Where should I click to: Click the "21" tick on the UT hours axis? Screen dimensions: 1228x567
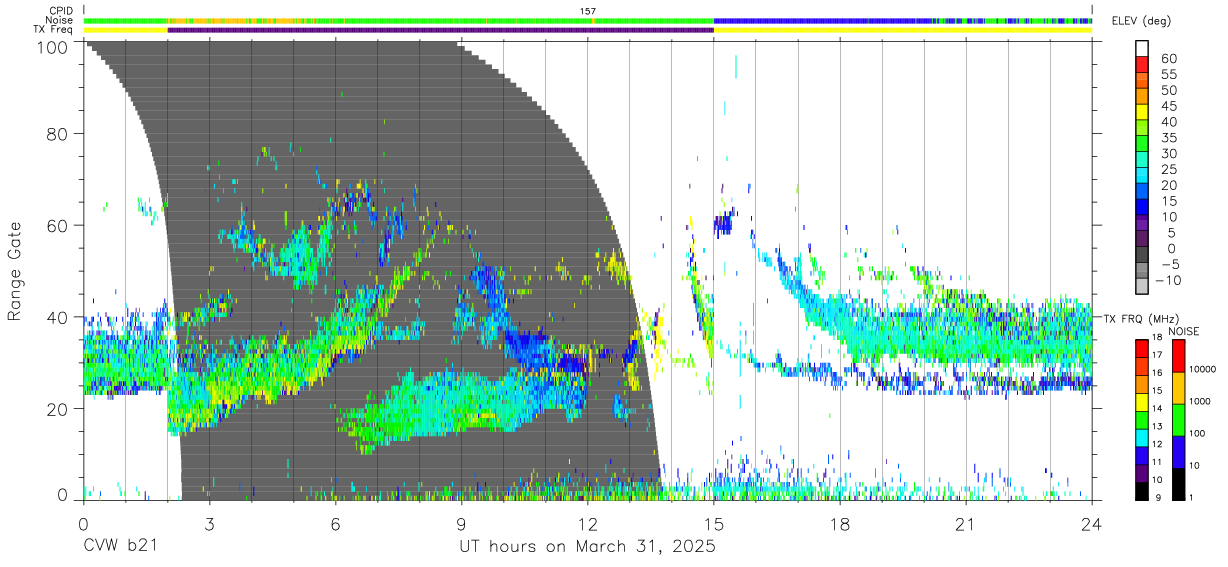pos(966,524)
